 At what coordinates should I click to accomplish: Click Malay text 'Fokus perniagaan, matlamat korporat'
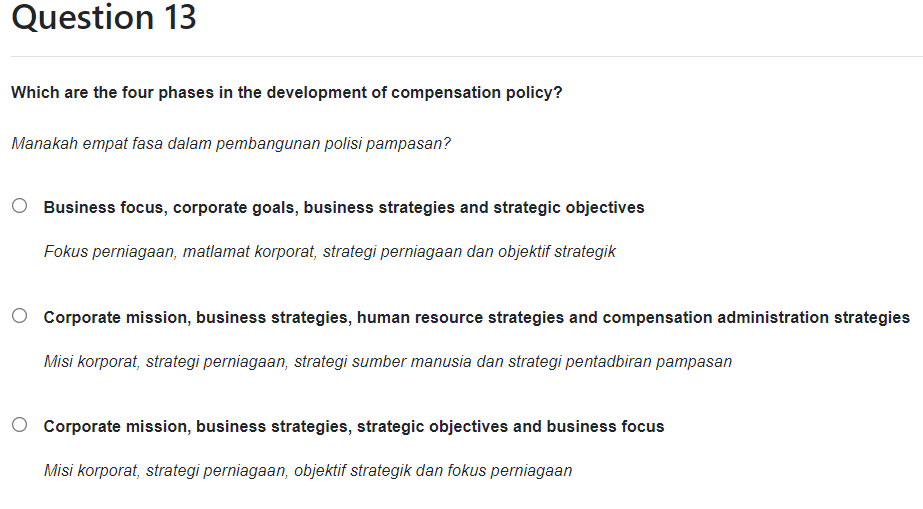pyautogui.click(x=330, y=252)
